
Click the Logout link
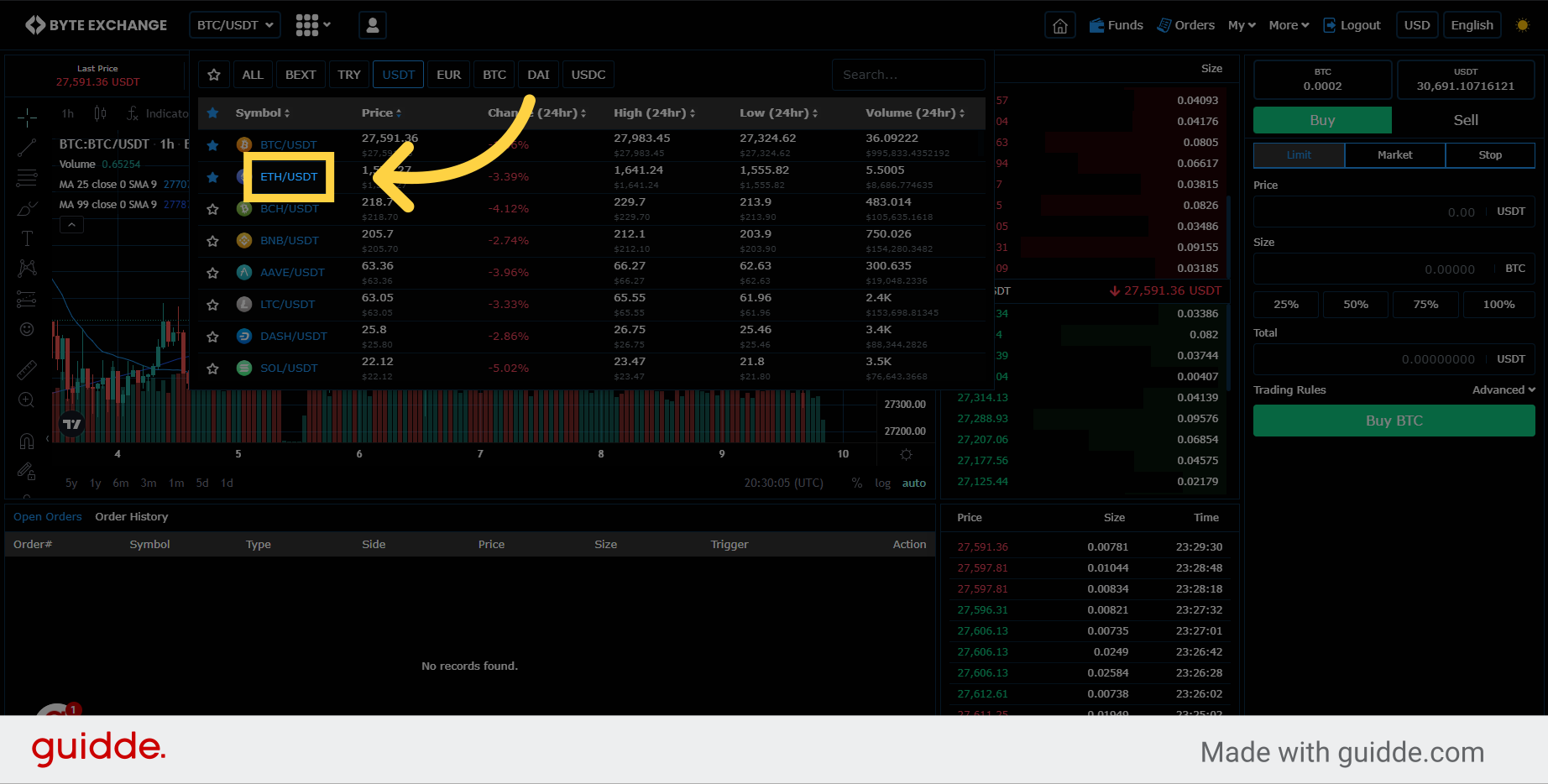click(x=1352, y=25)
